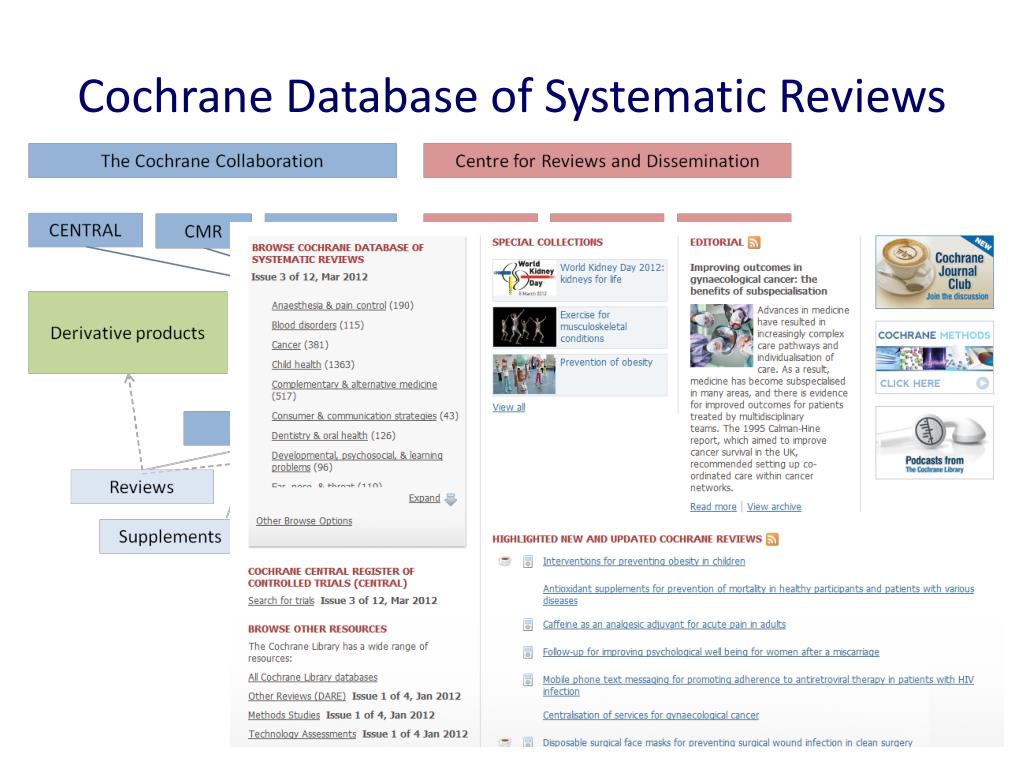The image size is (1024, 768).
Task: Click Cochrane Database of Systematic Reviews title
Action: tap(512, 96)
